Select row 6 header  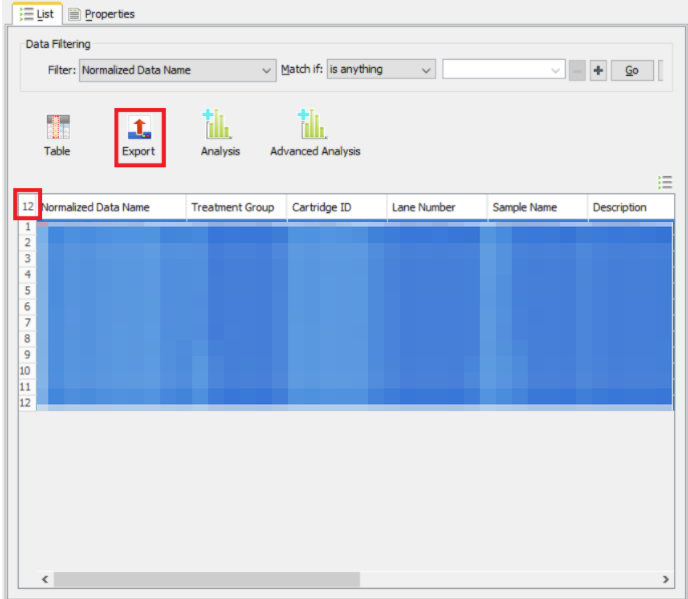pos(28,307)
